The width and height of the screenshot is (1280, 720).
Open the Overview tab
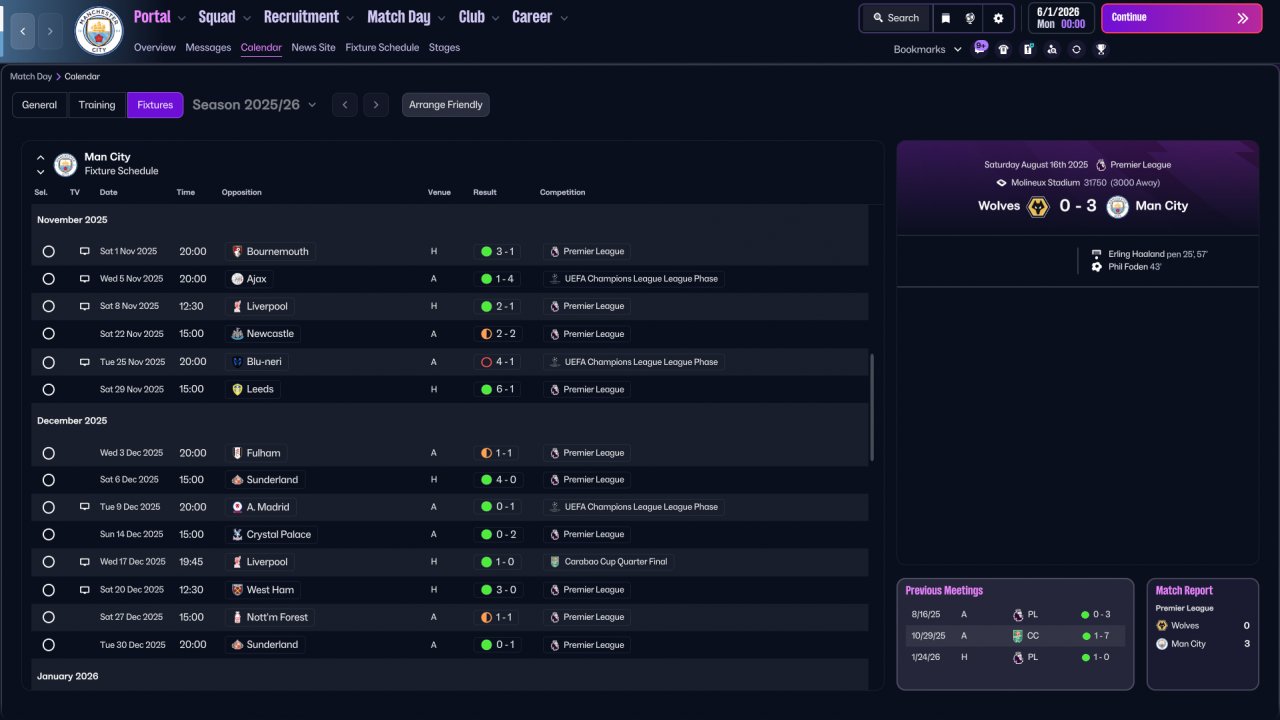pyautogui.click(x=154, y=47)
